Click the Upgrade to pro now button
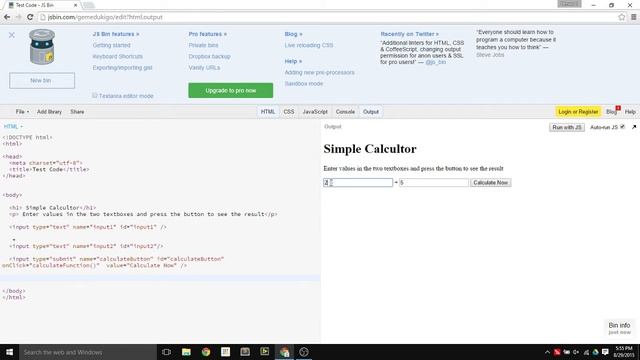 pyautogui.click(x=231, y=91)
